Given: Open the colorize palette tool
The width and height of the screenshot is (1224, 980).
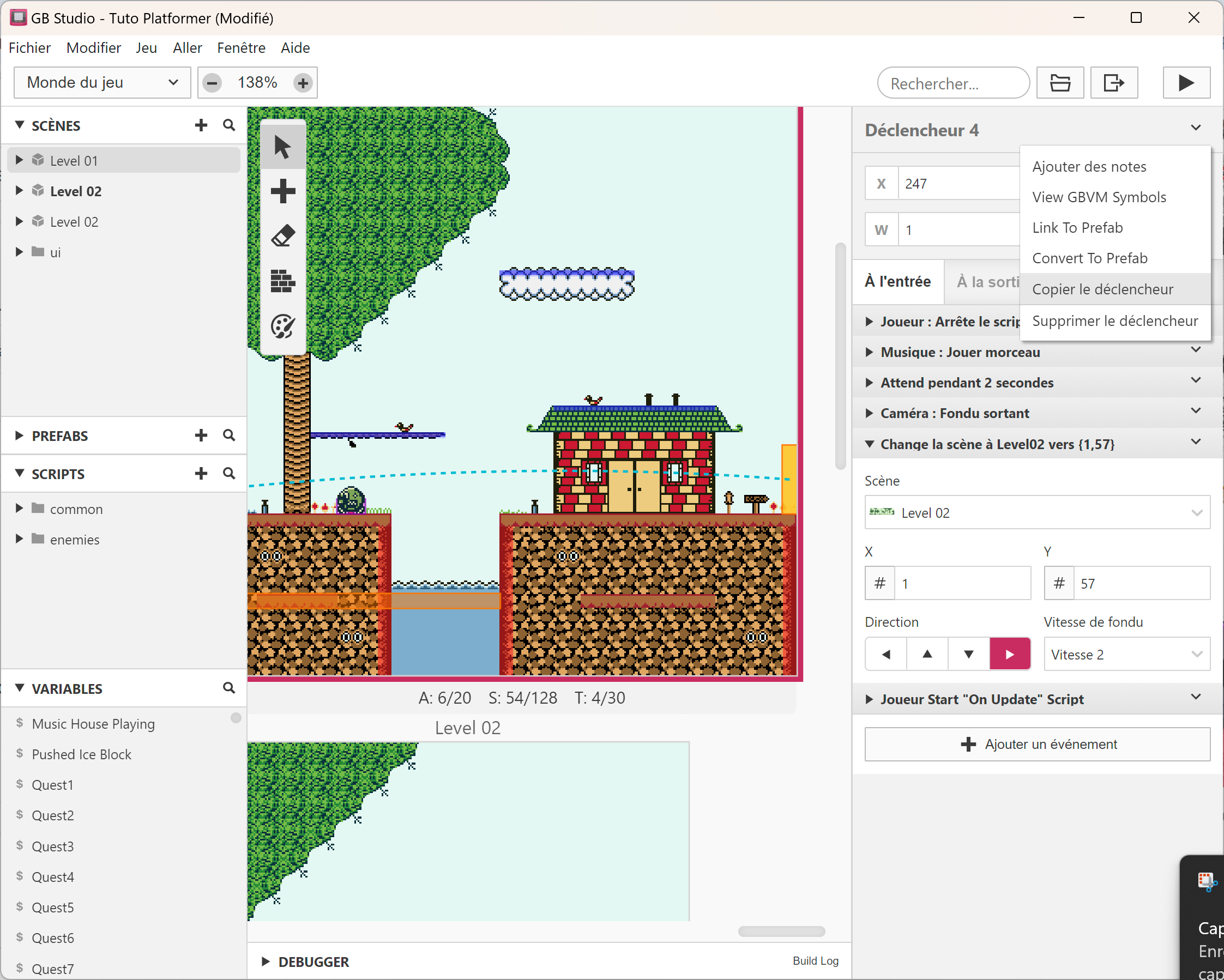Looking at the screenshot, I should (x=282, y=326).
